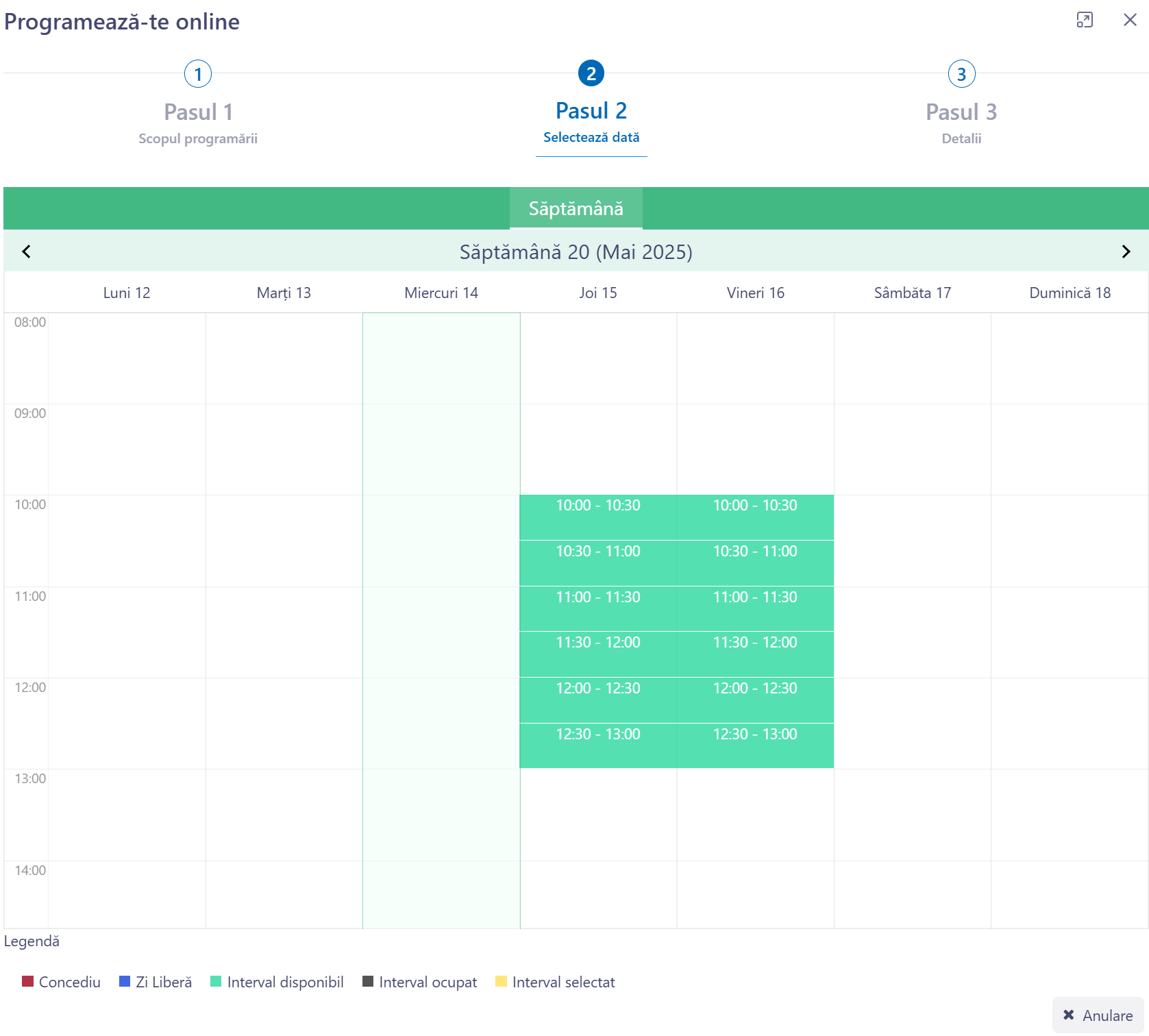Book Friday 10:30 - 11:00 slot
The height and width of the screenshot is (1036, 1149).
[755, 563]
